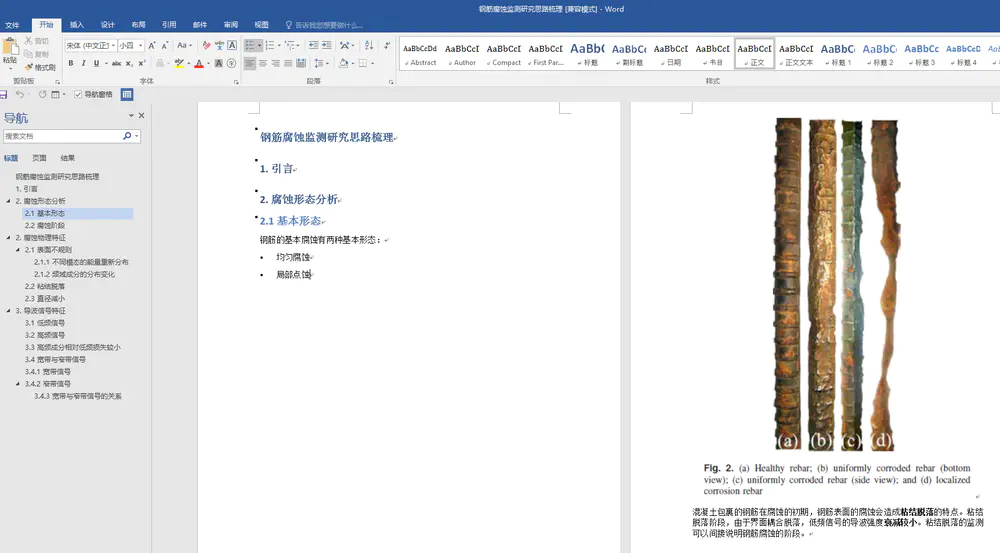Go to '2.2 腐蚀阶段' heading in navigation
This screenshot has width=1000, height=553.
[45, 225]
